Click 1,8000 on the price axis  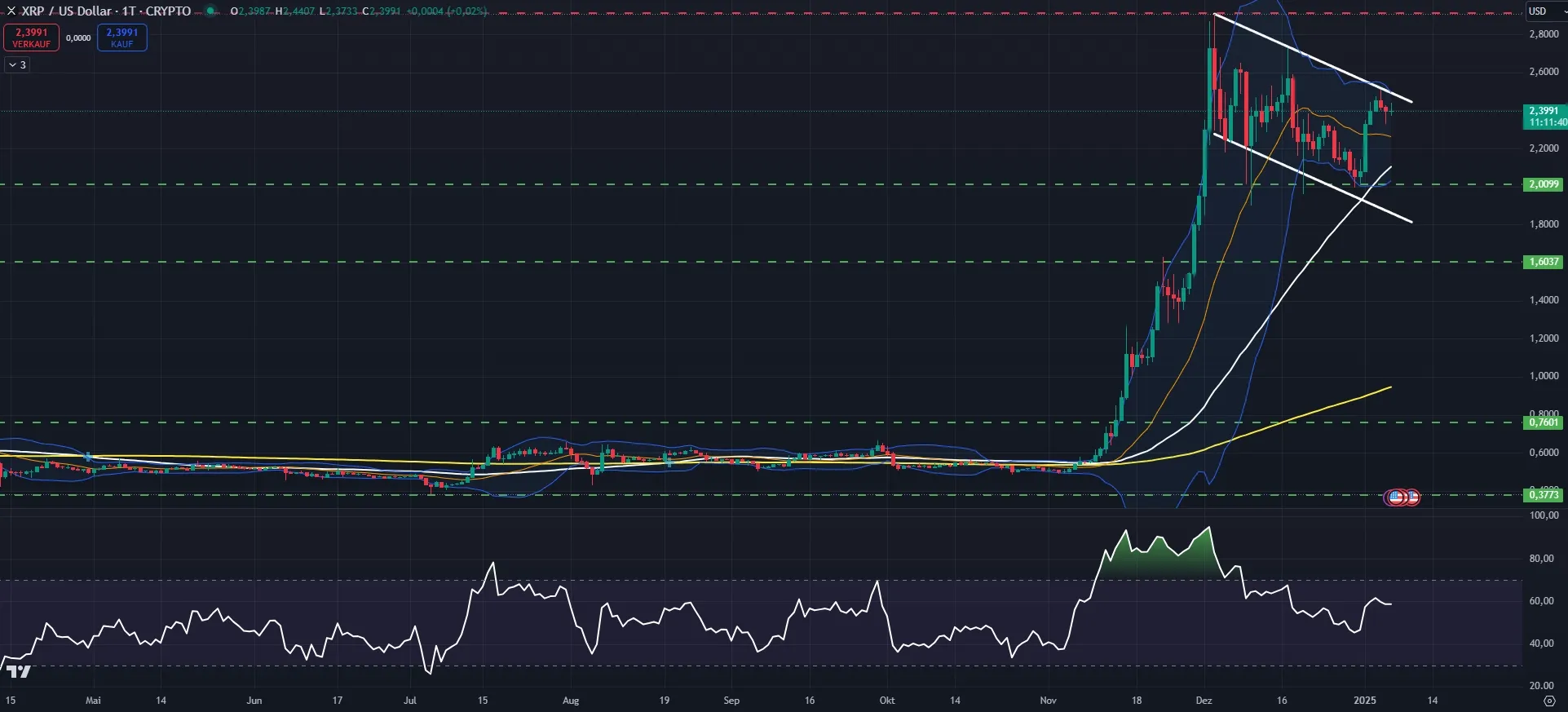click(x=1544, y=224)
